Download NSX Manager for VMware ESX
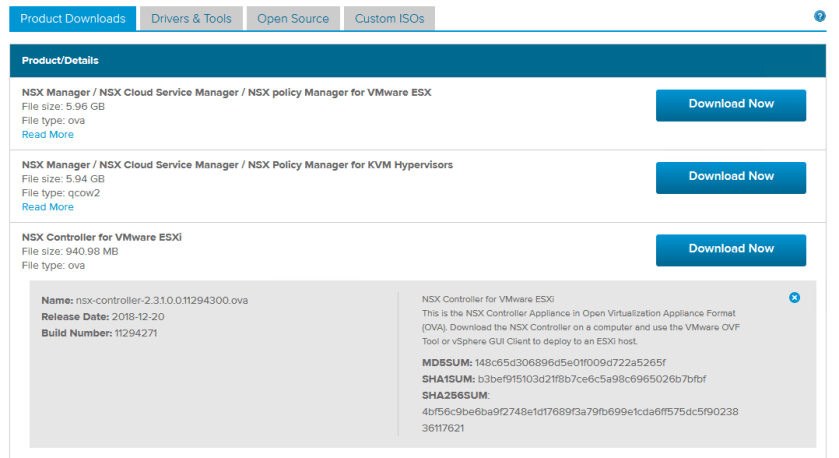The width and height of the screenshot is (839, 458). 731,105
